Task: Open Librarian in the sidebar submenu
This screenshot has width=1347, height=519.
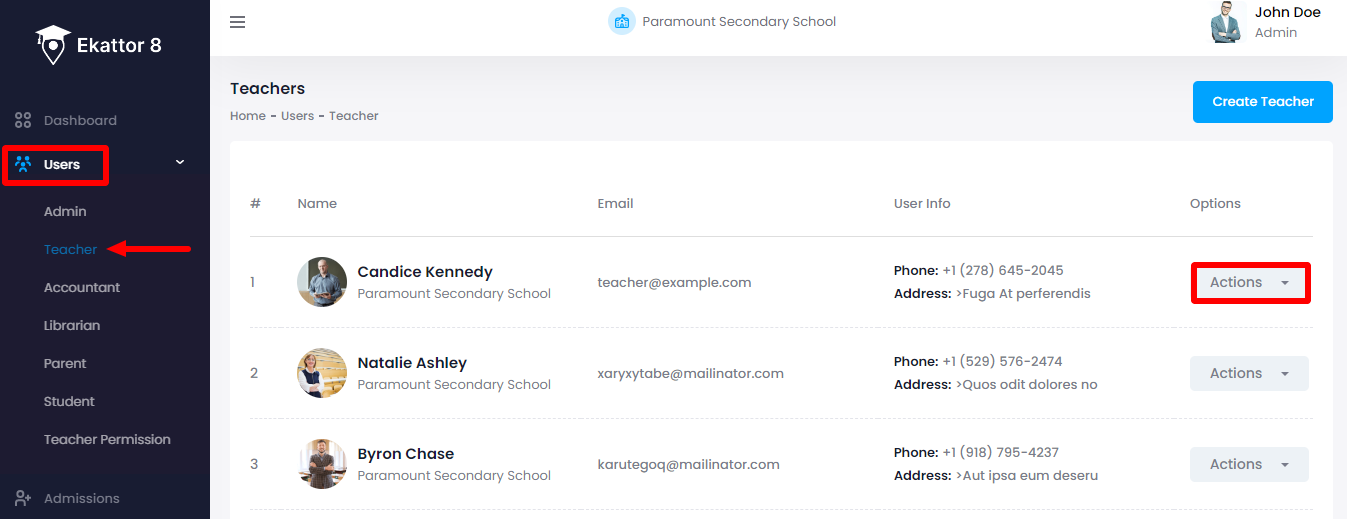Action: click(72, 325)
